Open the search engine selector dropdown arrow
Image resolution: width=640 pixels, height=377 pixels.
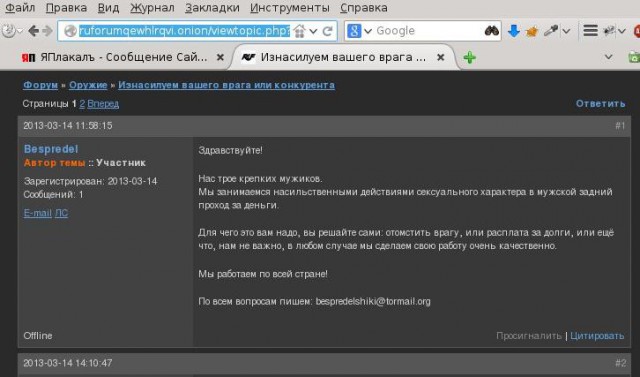pos(368,31)
